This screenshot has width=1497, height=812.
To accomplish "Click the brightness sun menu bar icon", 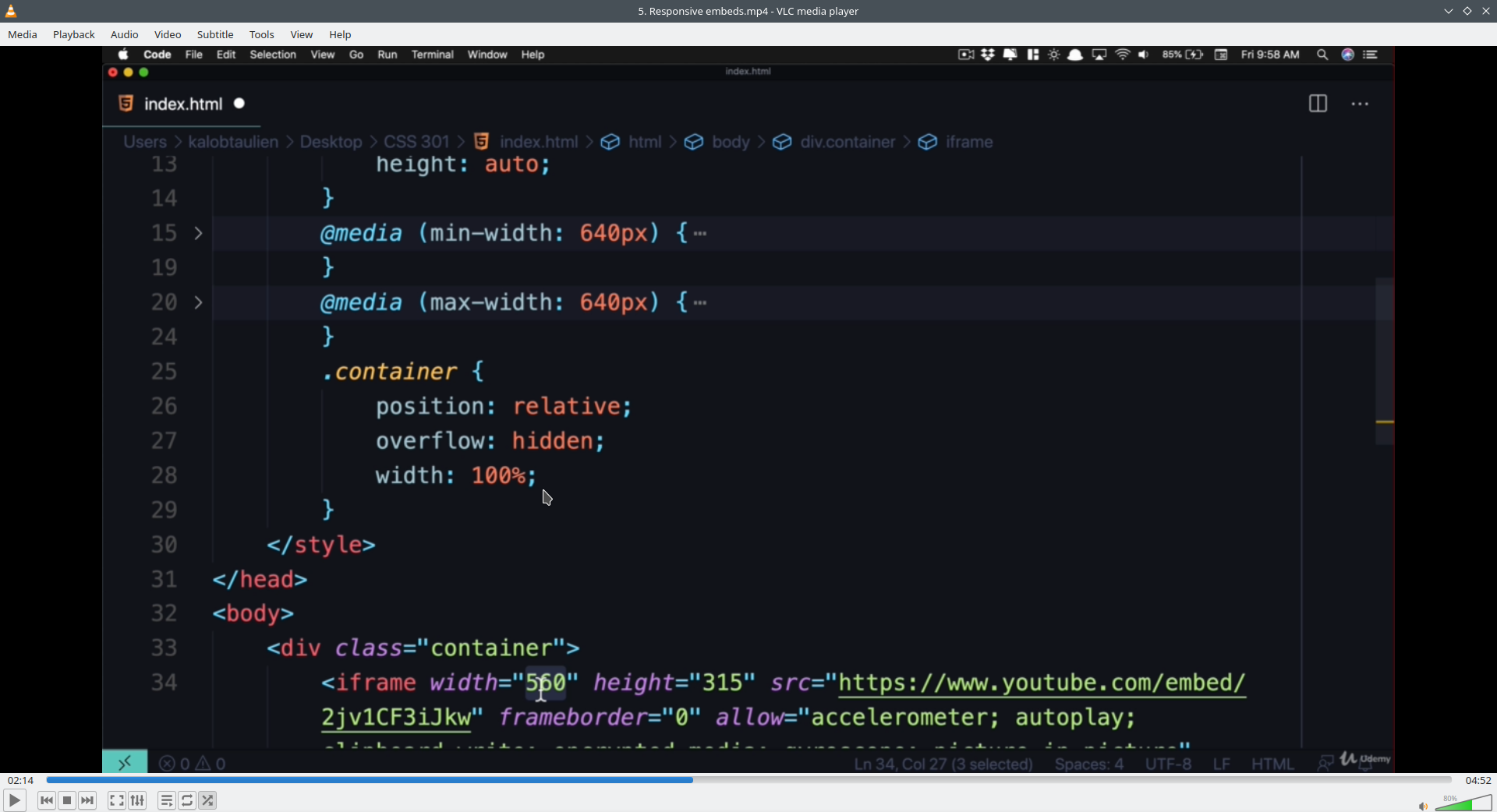I will pos(1054,55).
